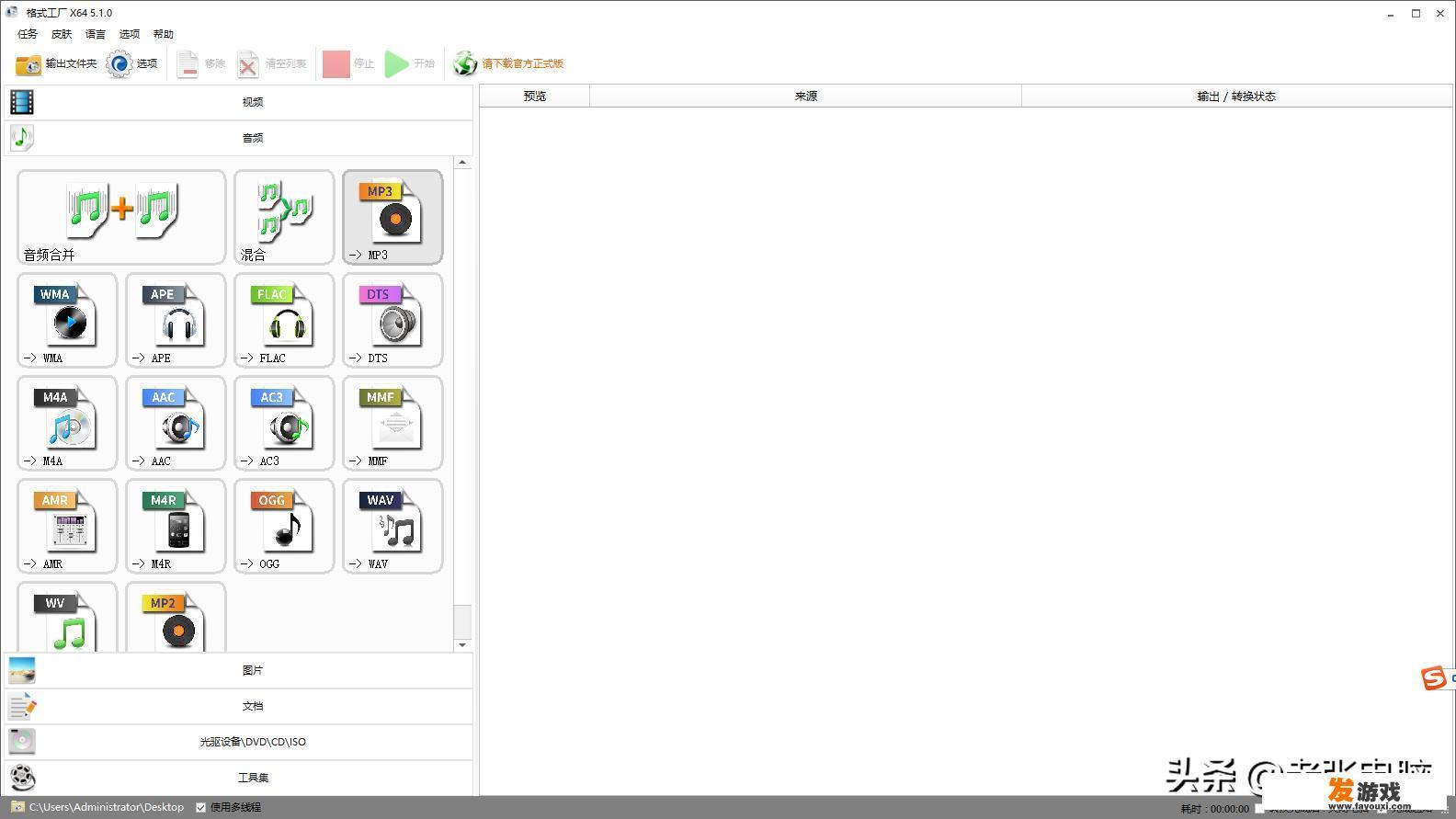Image resolution: width=1456 pixels, height=819 pixels.
Task: Choose the APE output format
Action: tap(176, 320)
